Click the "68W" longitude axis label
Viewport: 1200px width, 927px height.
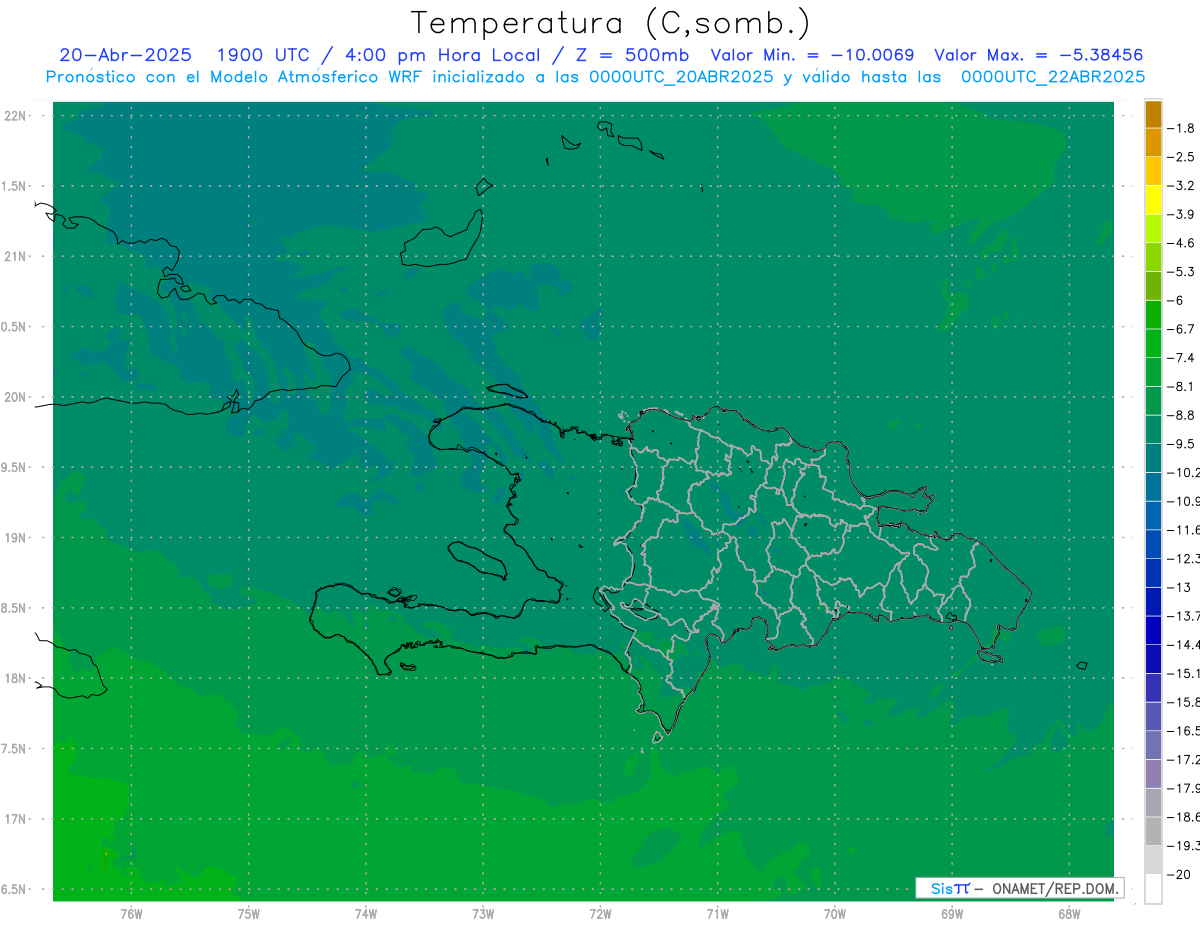(1068, 914)
